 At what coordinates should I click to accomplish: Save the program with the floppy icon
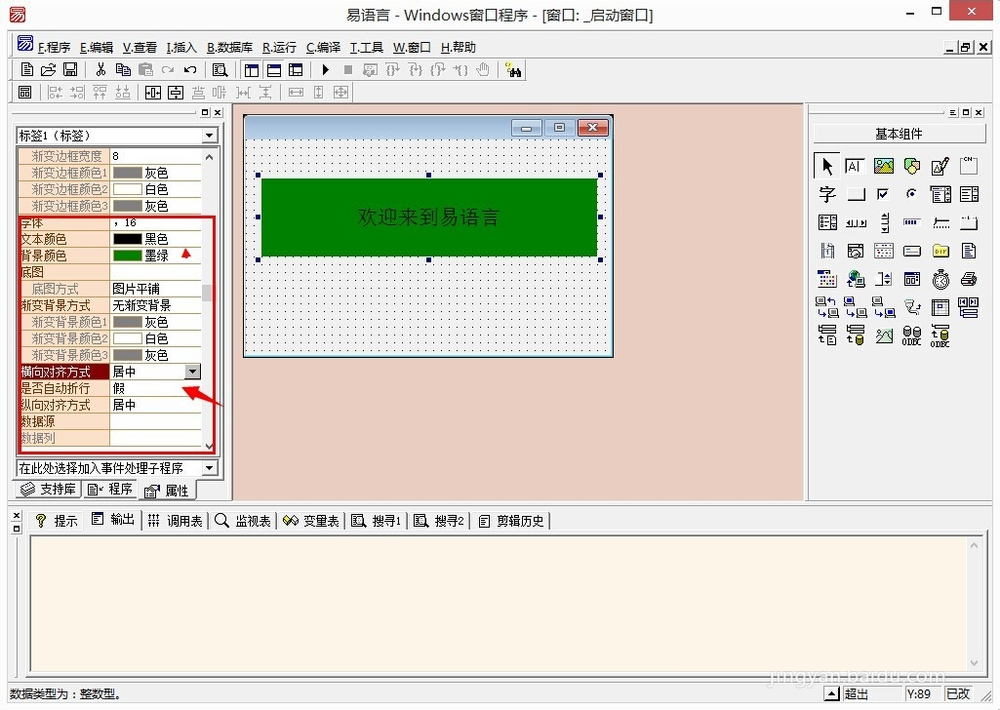70,70
